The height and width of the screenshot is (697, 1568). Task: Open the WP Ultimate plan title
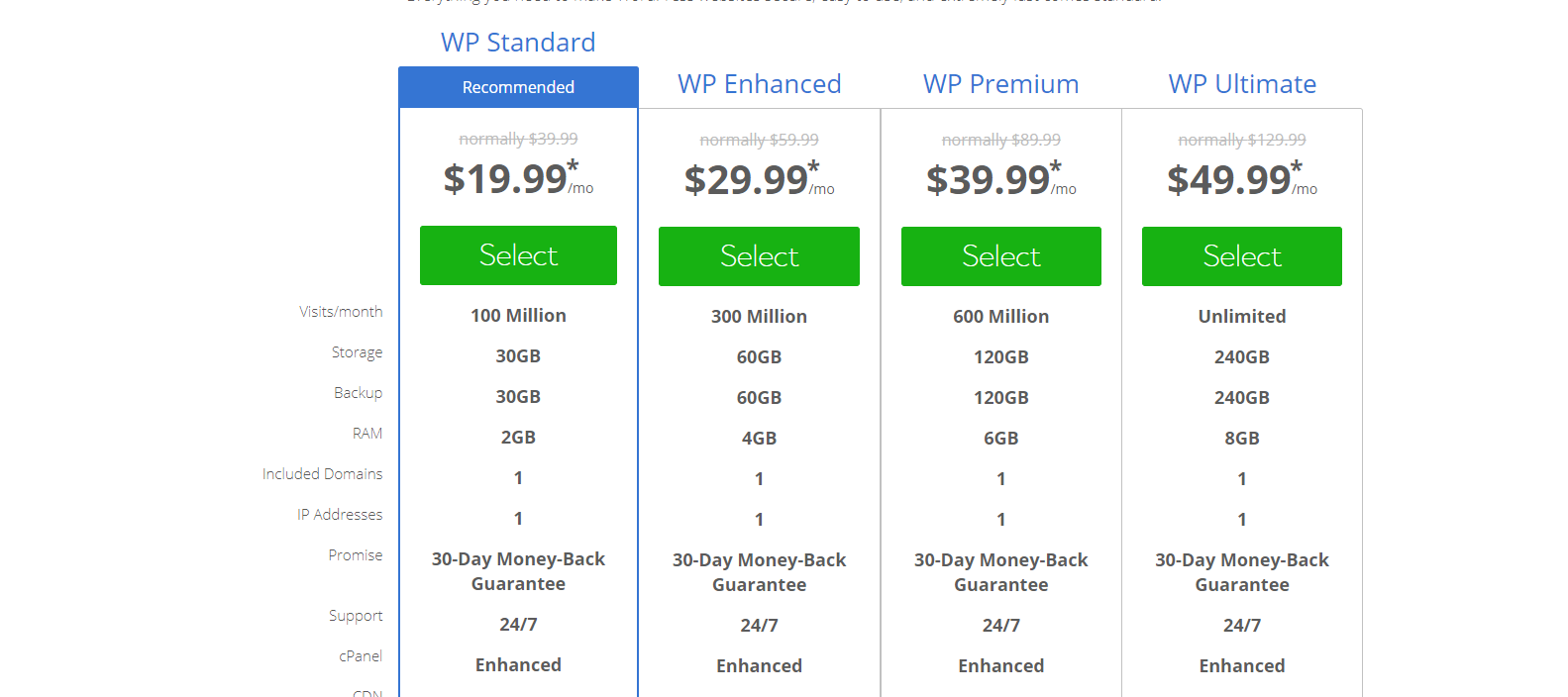click(1242, 84)
